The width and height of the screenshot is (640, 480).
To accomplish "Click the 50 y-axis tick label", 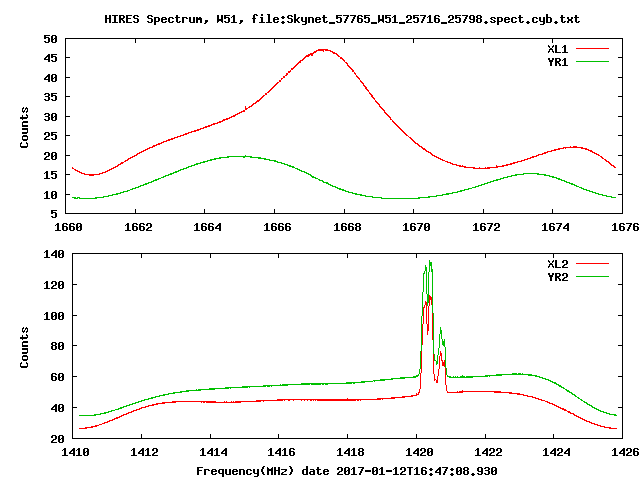I will click(51, 39).
